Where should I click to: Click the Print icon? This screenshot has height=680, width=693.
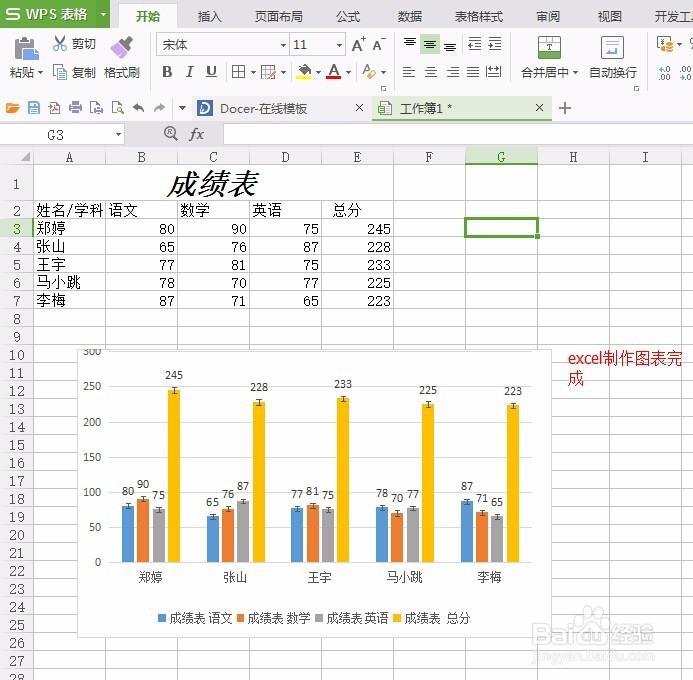(75, 108)
